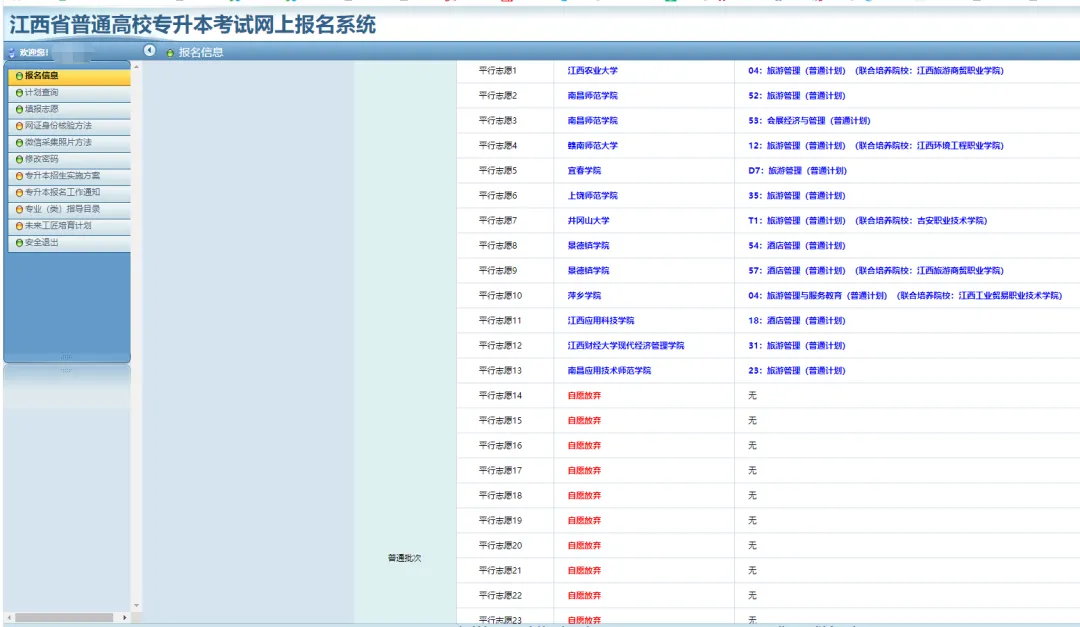Click the horizontal scrollbar thumb at bottom left
The image size is (1080, 627).
pos(64,617)
